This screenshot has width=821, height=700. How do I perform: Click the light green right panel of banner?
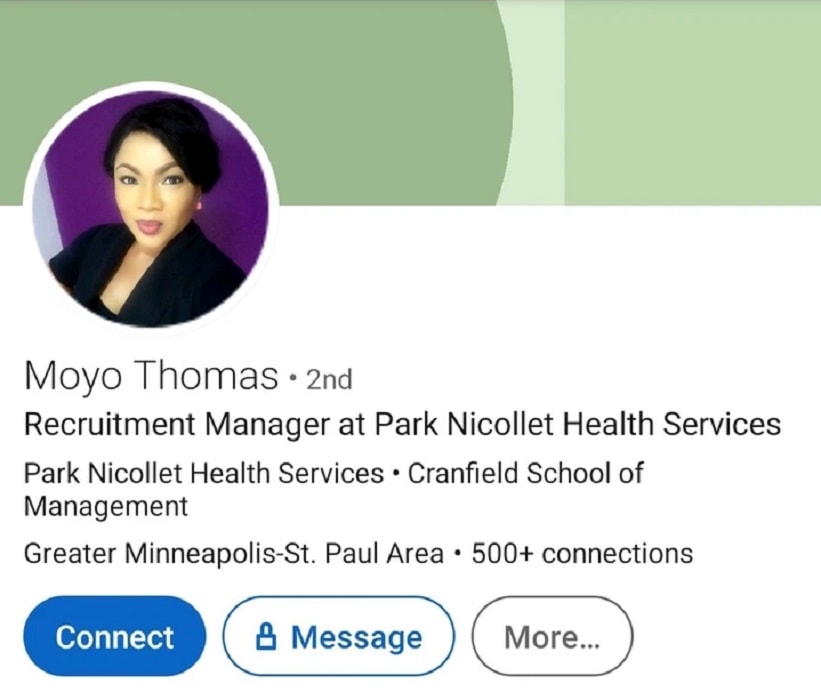(692, 102)
